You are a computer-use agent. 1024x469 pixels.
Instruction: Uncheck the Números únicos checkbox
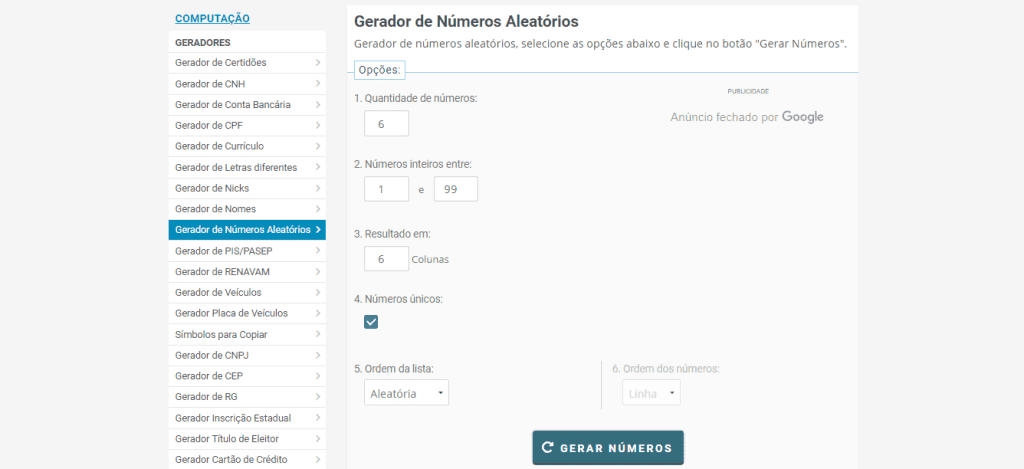[371, 321]
